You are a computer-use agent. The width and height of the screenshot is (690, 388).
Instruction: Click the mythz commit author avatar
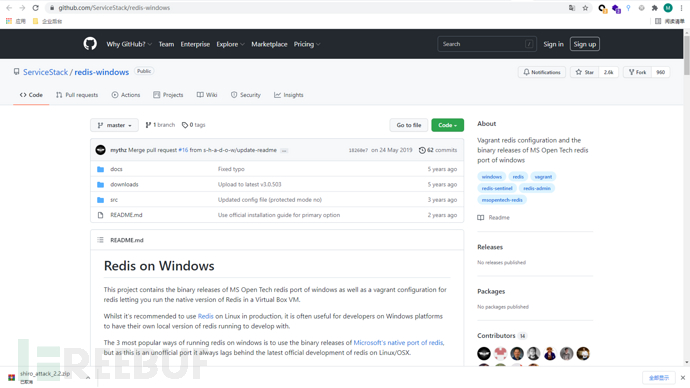tap(101, 150)
